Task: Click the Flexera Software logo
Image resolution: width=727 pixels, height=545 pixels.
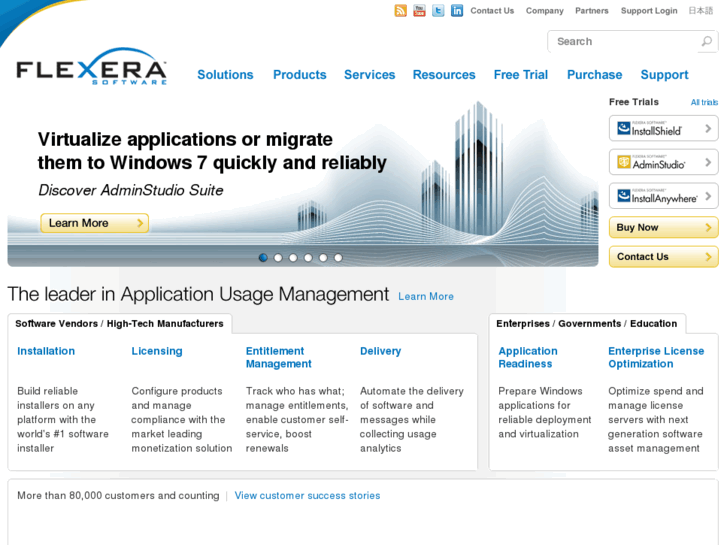Action: pos(91,68)
